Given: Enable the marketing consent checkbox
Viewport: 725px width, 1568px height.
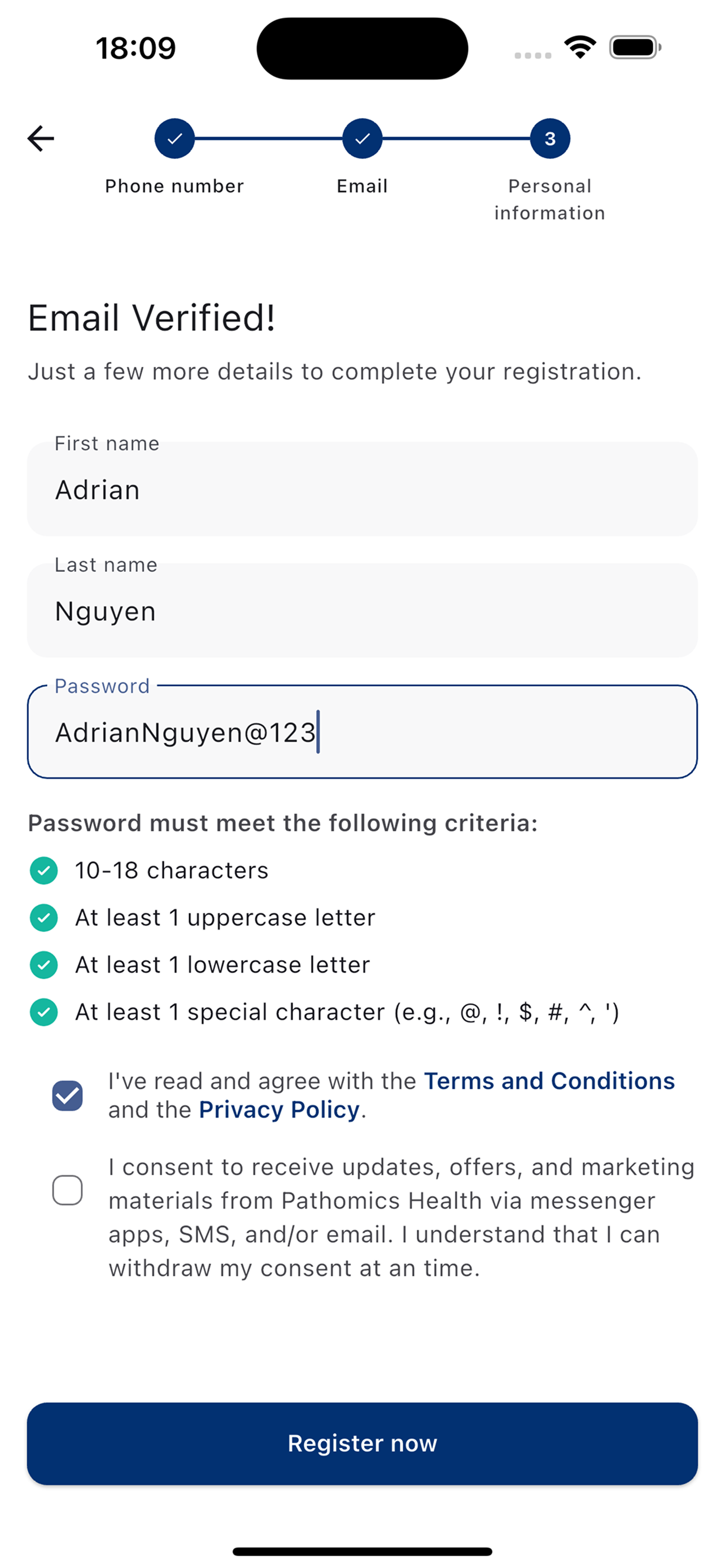Looking at the screenshot, I should coord(68,1190).
